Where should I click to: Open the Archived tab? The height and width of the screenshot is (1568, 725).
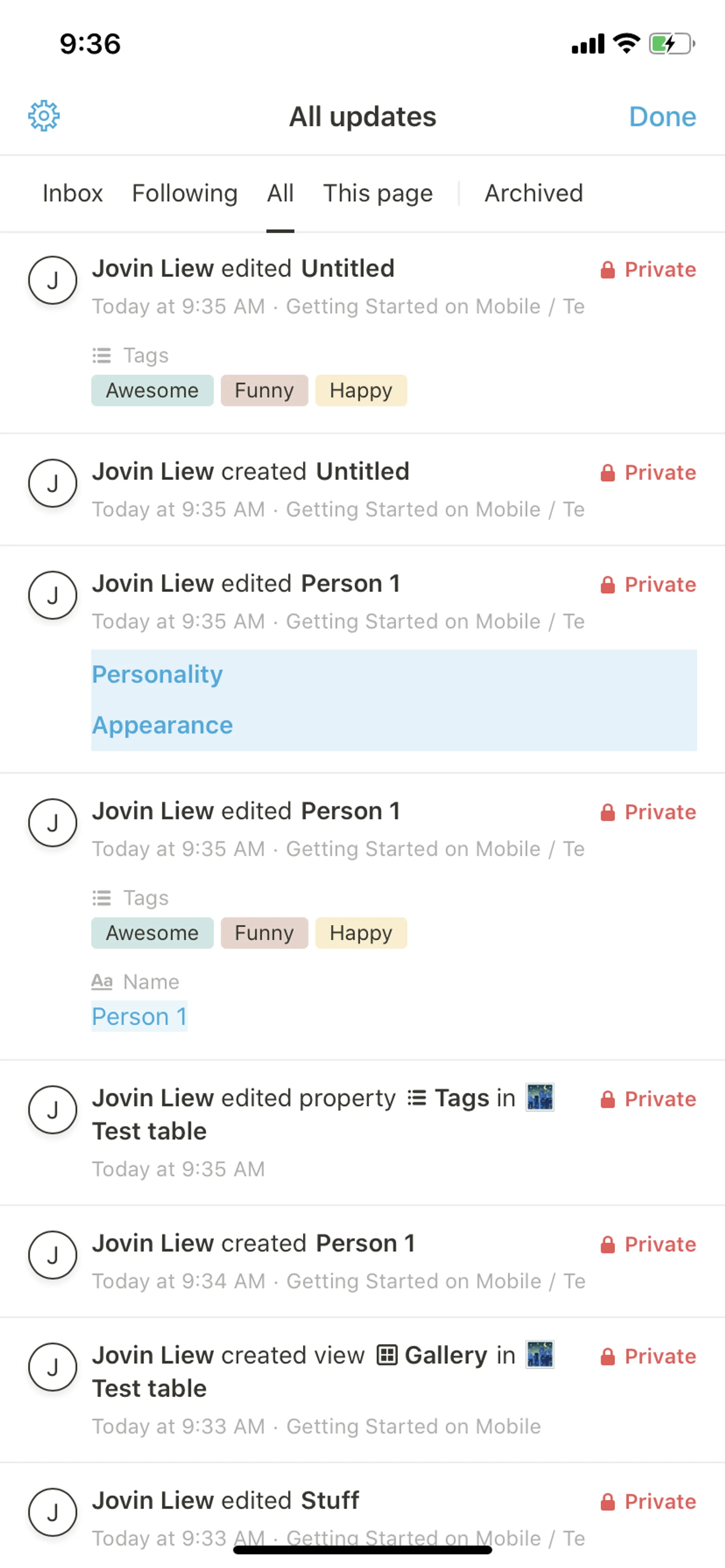[x=534, y=194]
